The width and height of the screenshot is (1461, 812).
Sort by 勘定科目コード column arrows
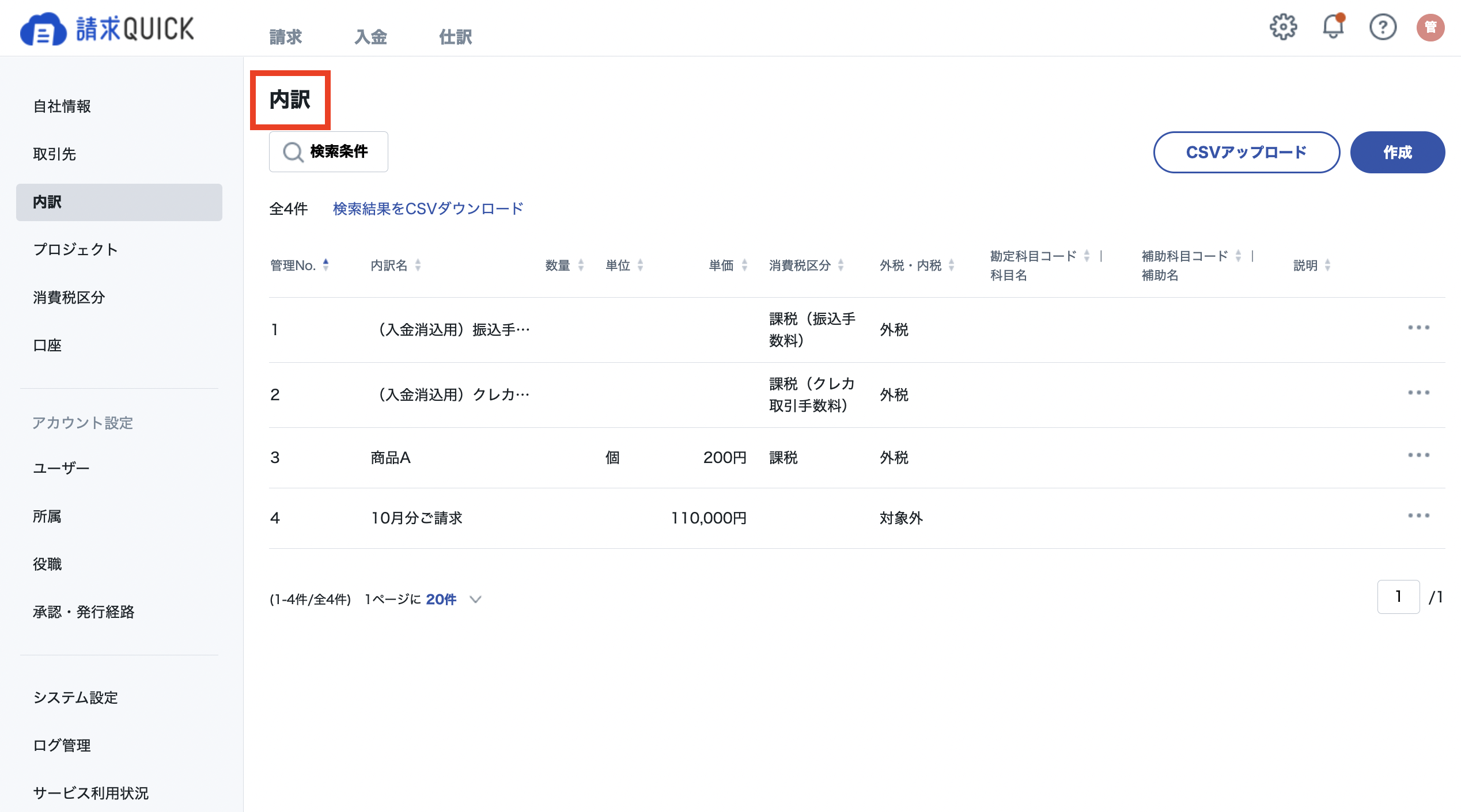pos(1087,256)
